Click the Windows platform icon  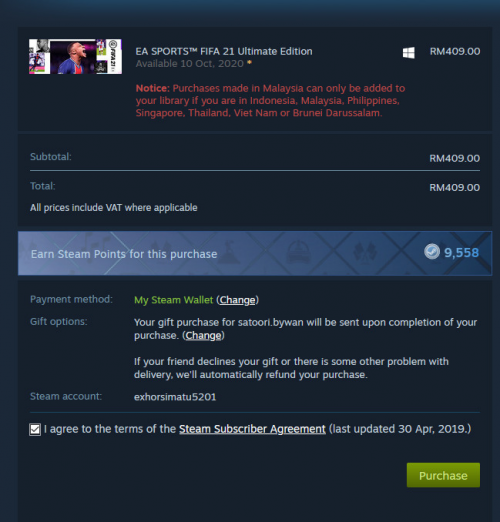click(409, 53)
